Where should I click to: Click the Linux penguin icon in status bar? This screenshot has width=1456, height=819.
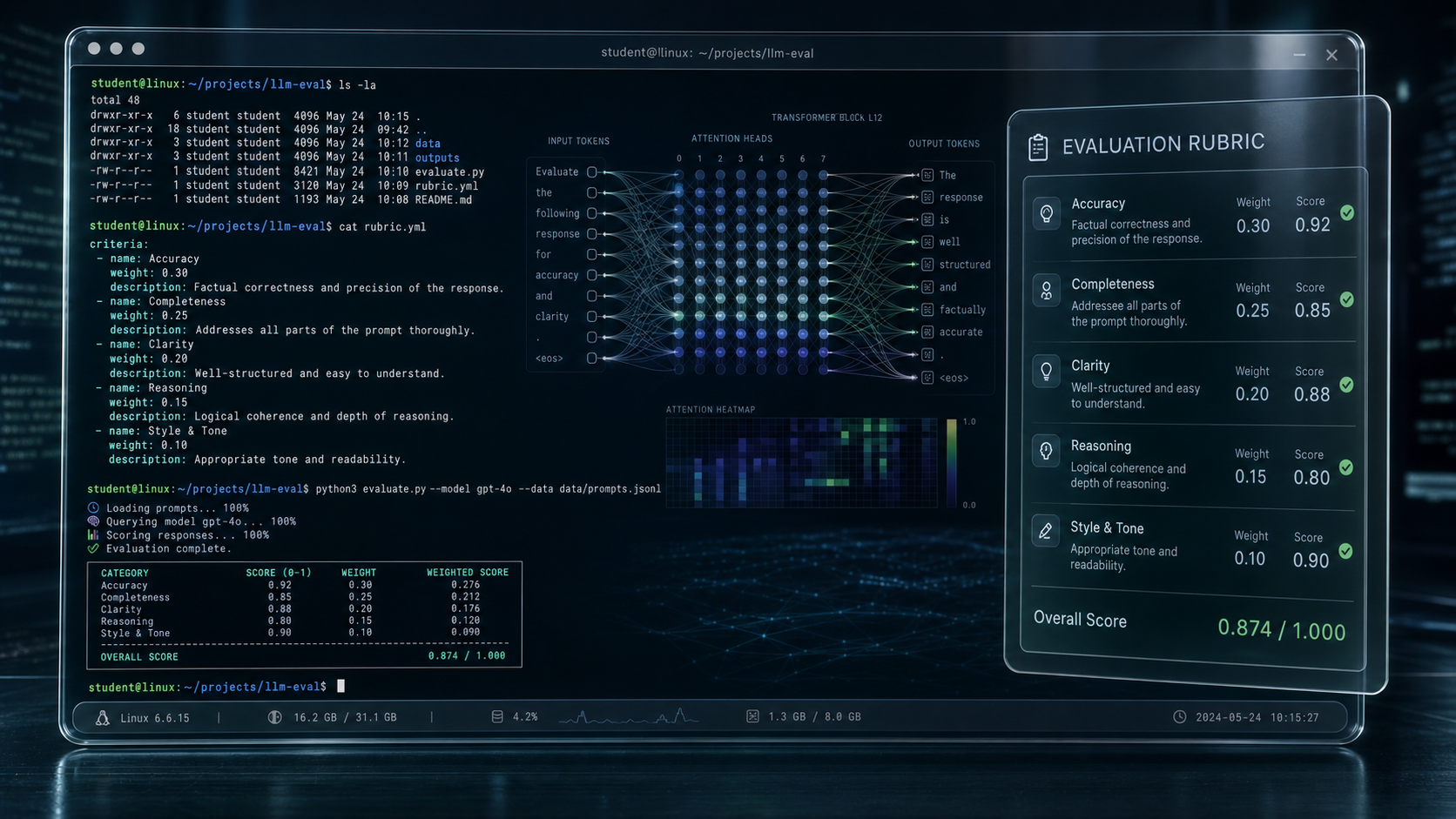(103, 718)
